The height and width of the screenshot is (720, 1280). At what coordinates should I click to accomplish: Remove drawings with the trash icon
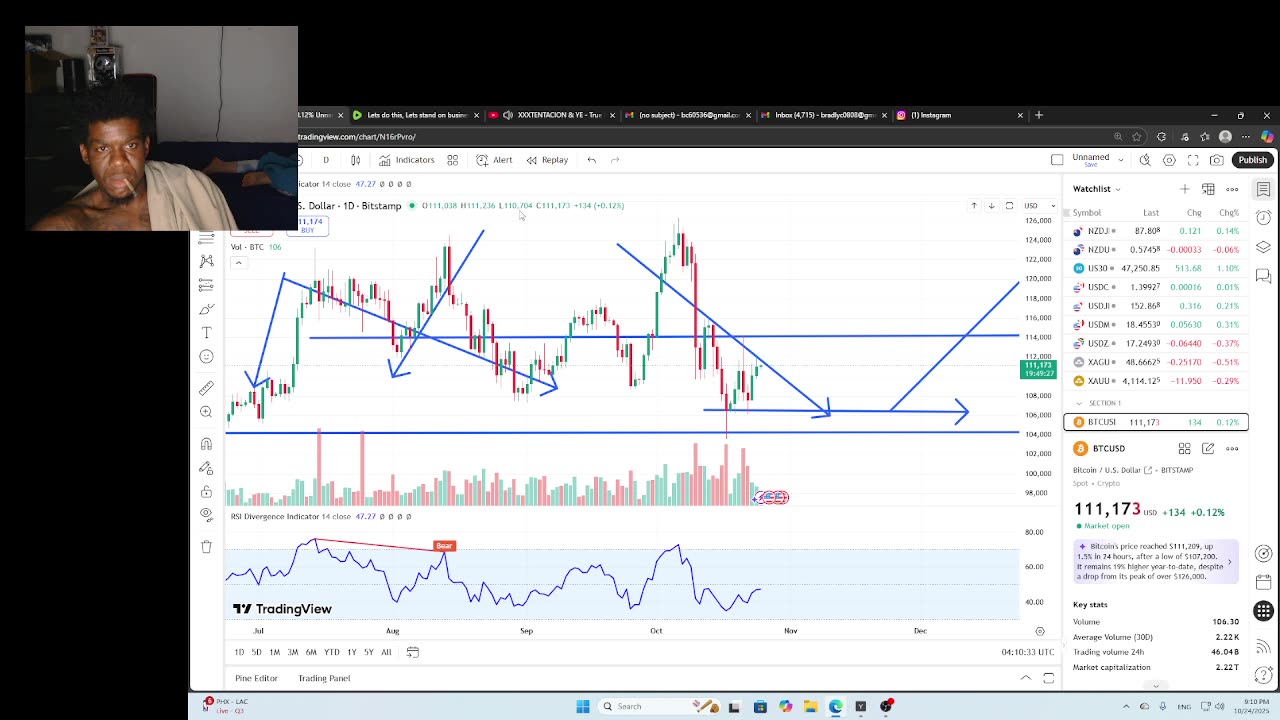206,547
